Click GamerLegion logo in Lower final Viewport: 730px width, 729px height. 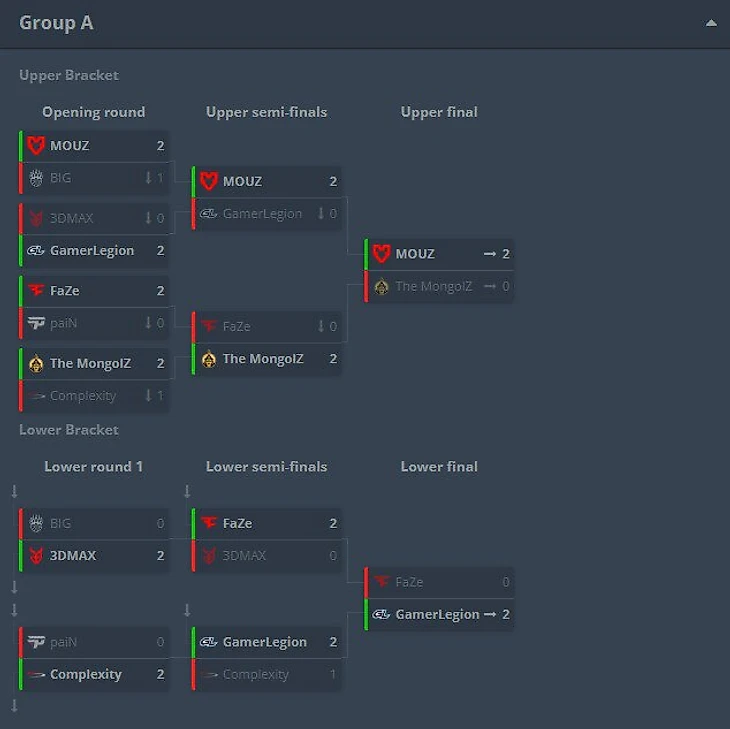pyautogui.click(x=381, y=614)
